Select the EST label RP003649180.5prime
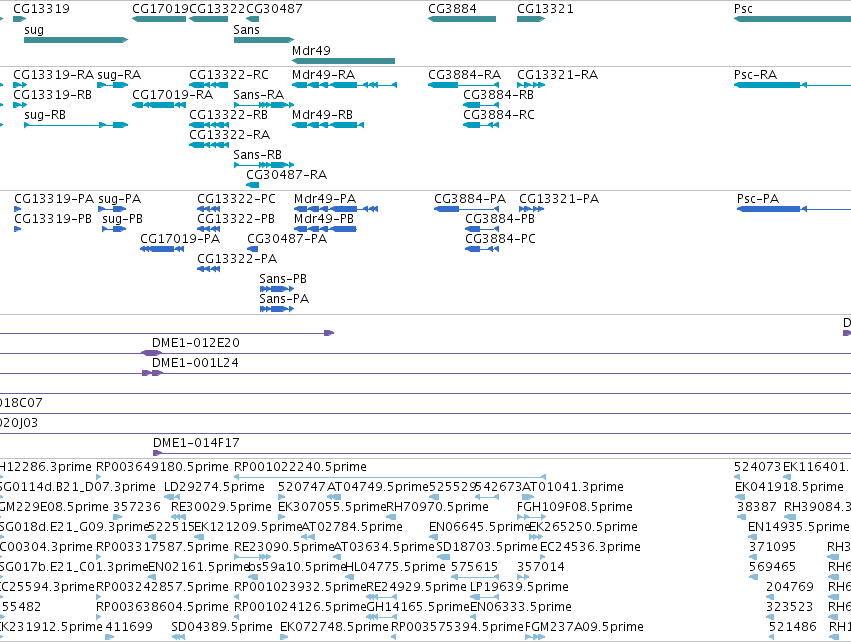This screenshot has width=851, height=642. (x=162, y=467)
